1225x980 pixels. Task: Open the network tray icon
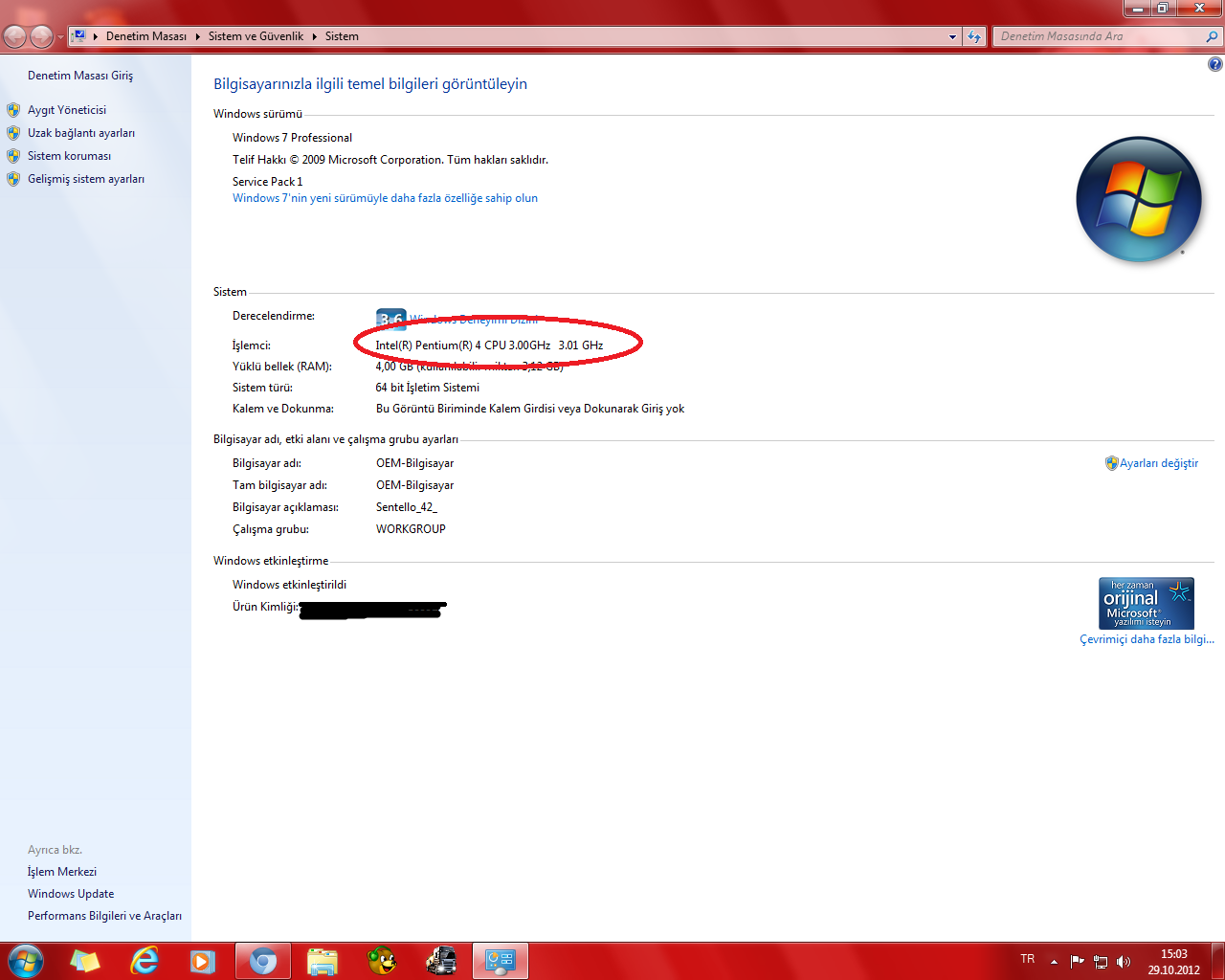coord(1101,962)
